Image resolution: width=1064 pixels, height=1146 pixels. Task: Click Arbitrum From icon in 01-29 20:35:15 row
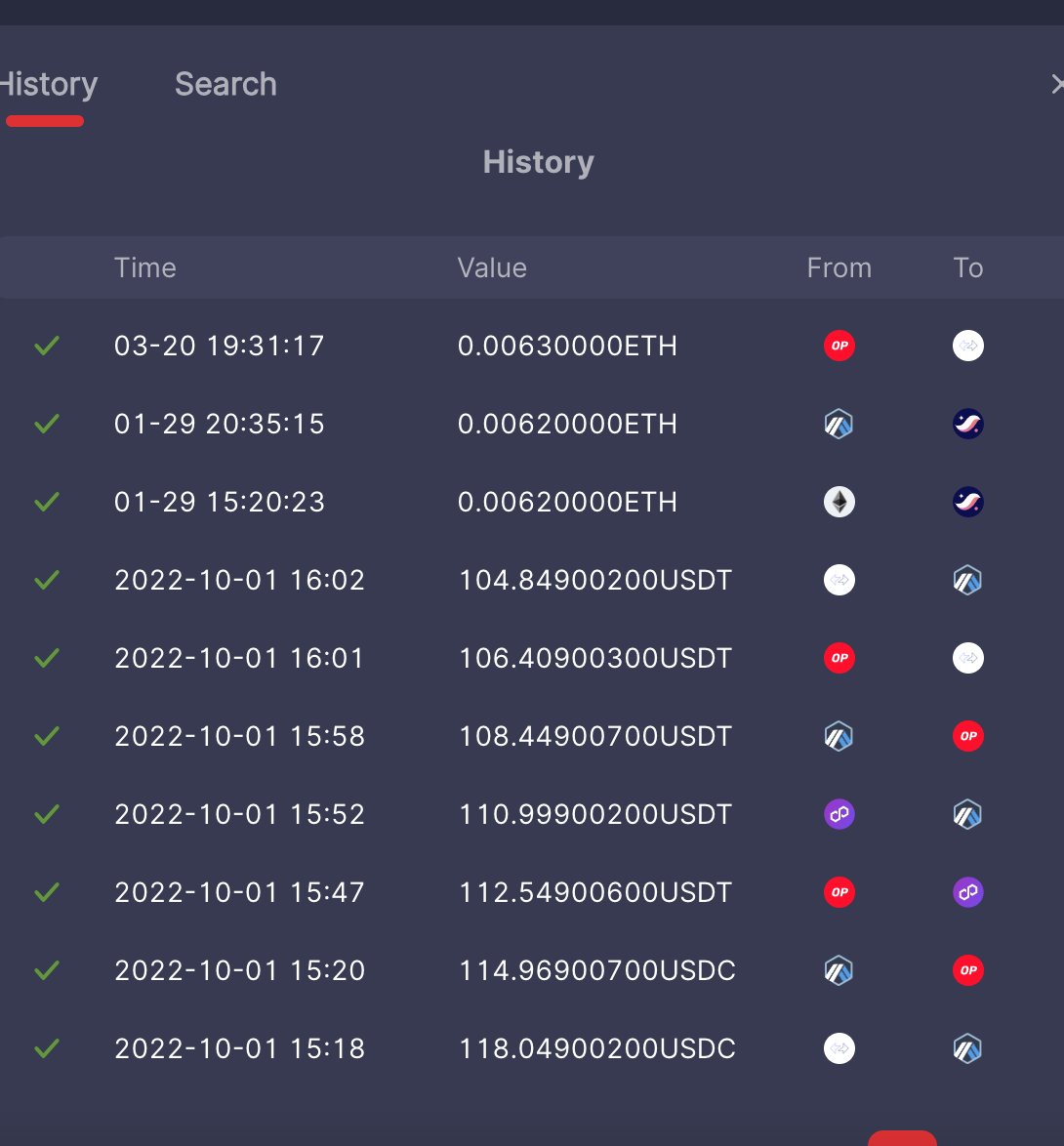coord(839,424)
